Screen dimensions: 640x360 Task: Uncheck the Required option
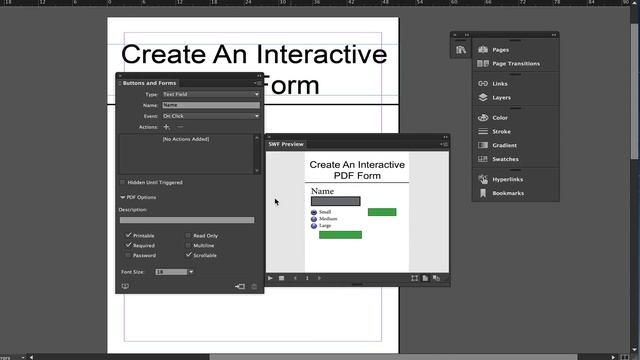[129, 245]
